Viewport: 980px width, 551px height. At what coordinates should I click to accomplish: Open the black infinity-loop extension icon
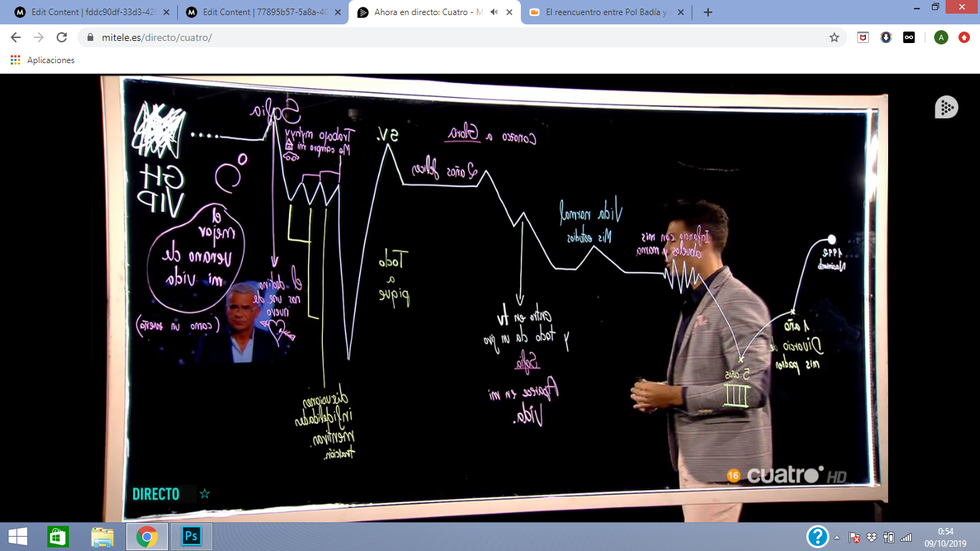[x=909, y=37]
